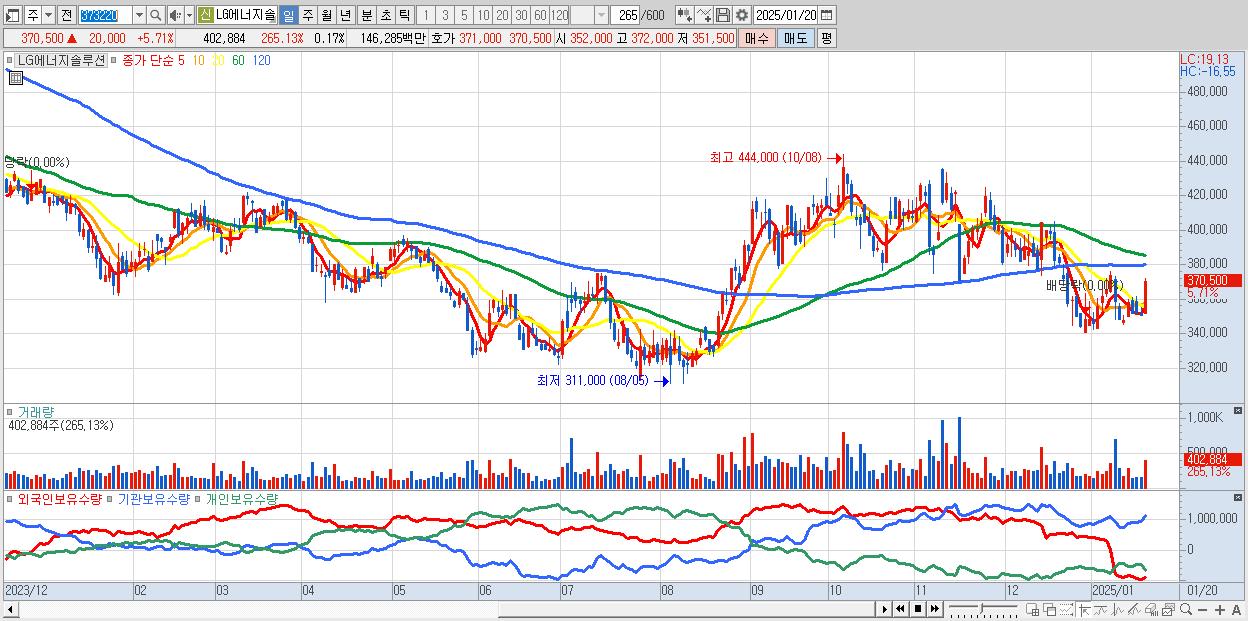The height and width of the screenshot is (621, 1248).
Task: Open the stock code history dropdown
Action: pos(139,16)
